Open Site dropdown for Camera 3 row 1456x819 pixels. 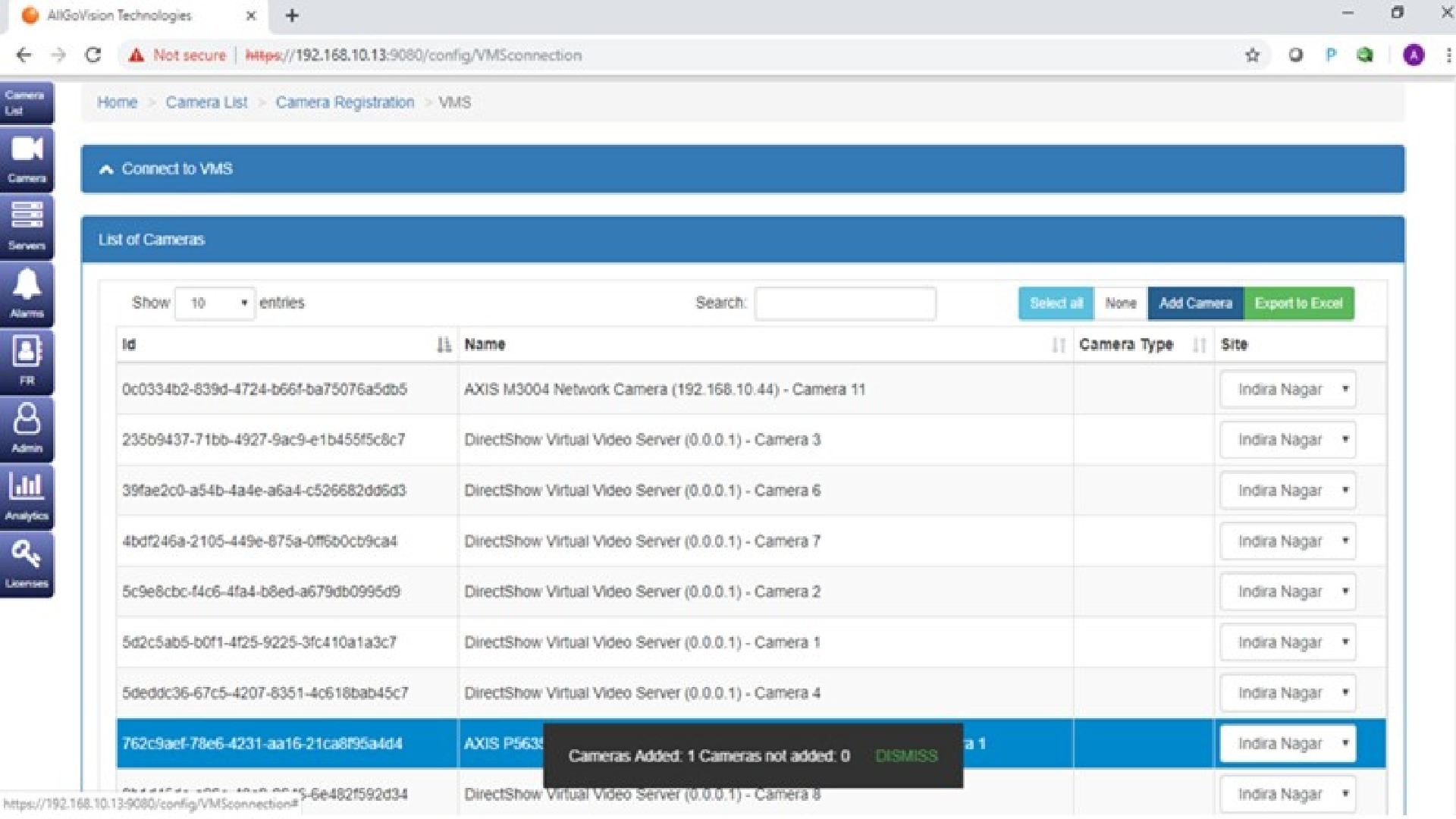tap(1288, 440)
